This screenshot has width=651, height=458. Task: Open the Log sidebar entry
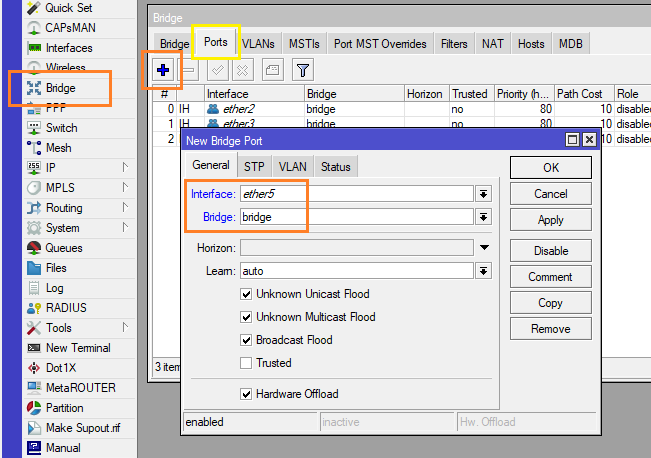[54, 288]
